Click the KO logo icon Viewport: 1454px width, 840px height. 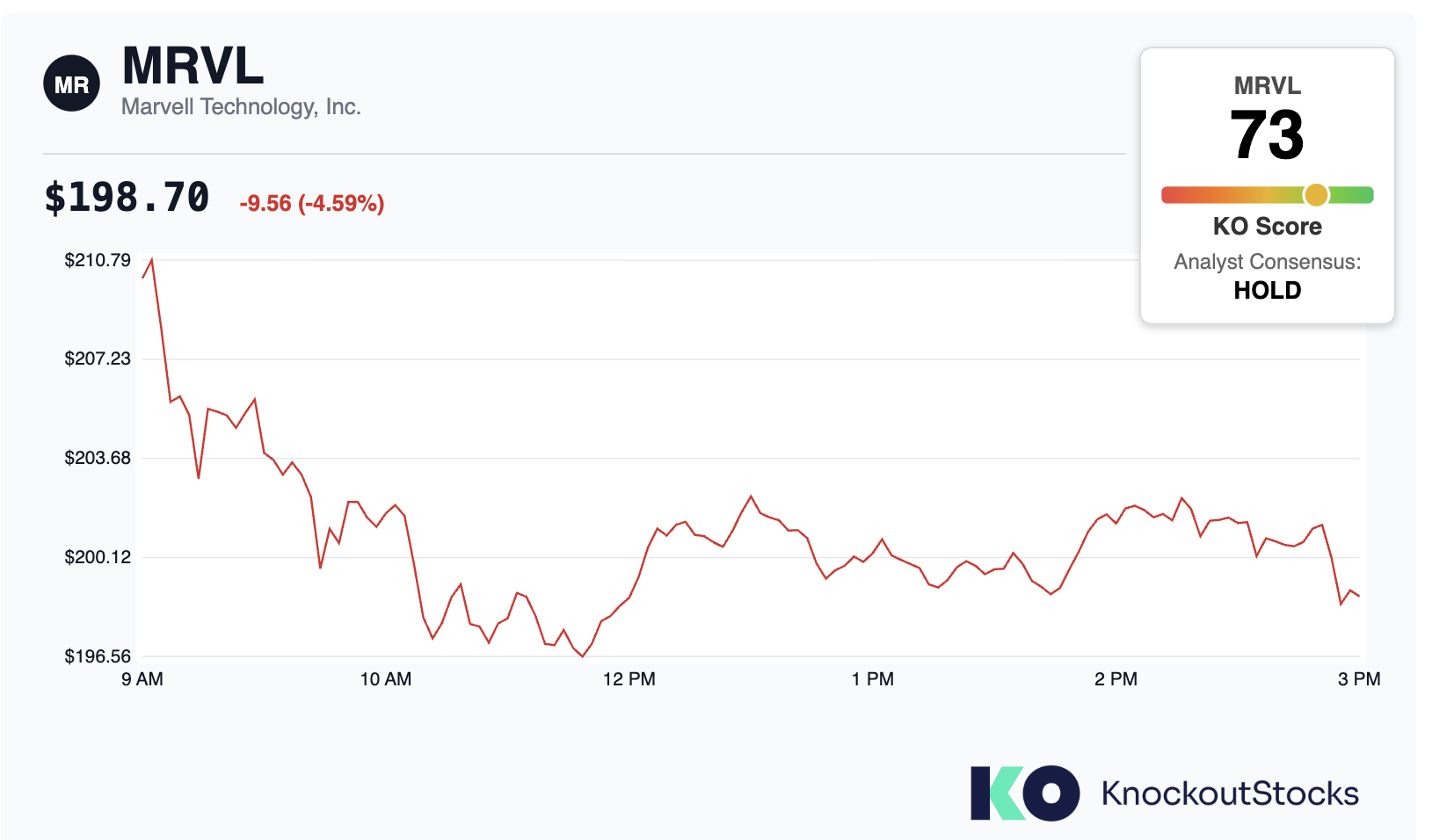click(x=1025, y=793)
